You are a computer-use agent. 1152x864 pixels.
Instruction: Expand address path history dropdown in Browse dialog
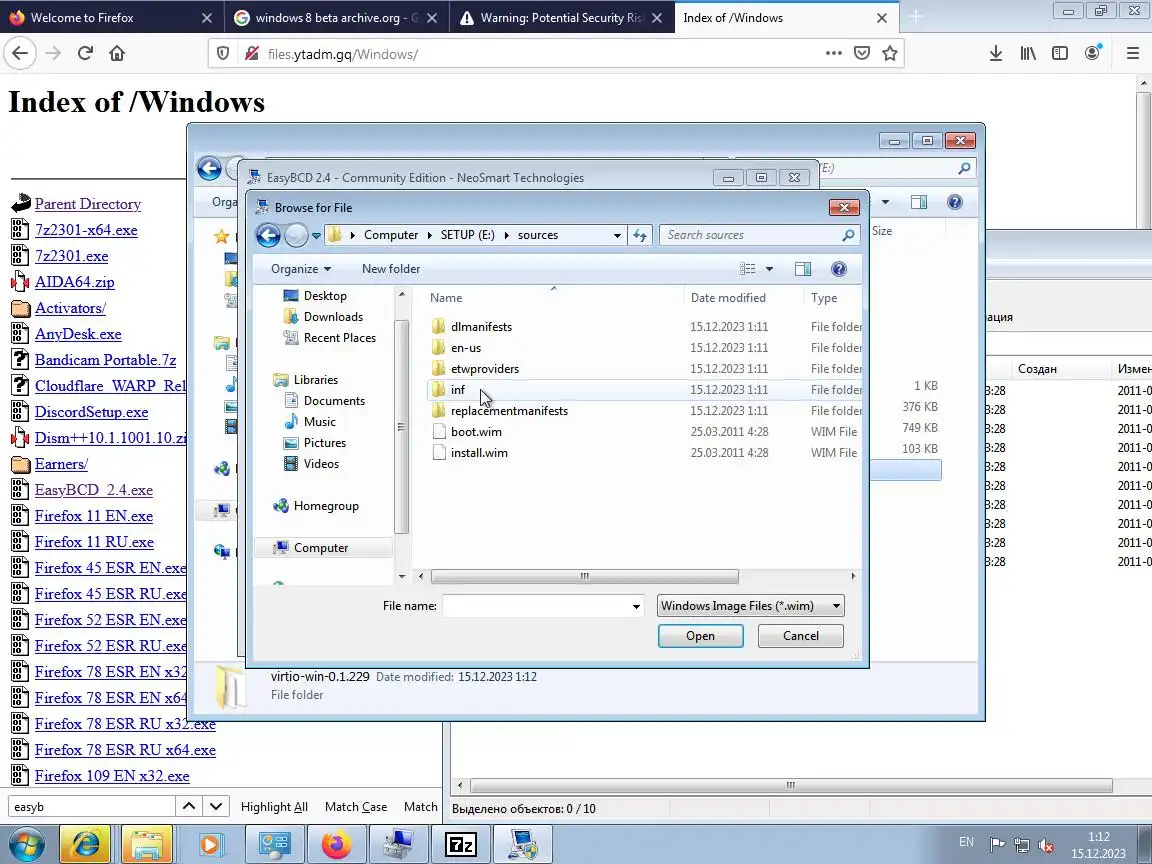[x=617, y=235]
